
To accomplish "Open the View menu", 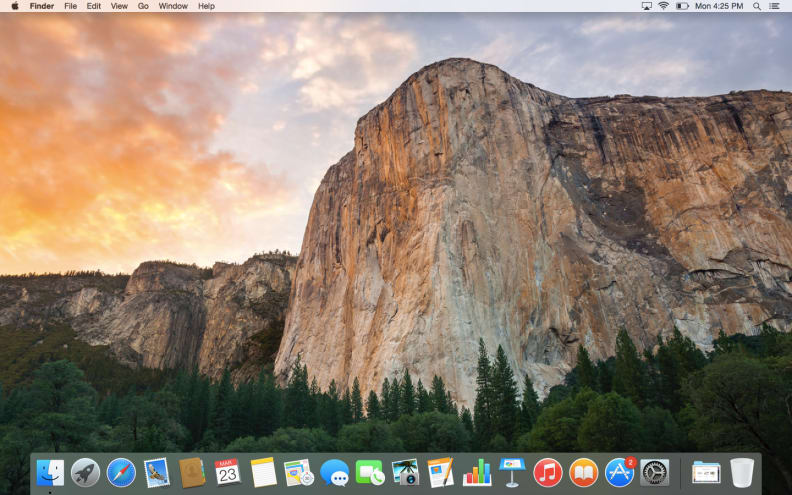I will [119, 6].
